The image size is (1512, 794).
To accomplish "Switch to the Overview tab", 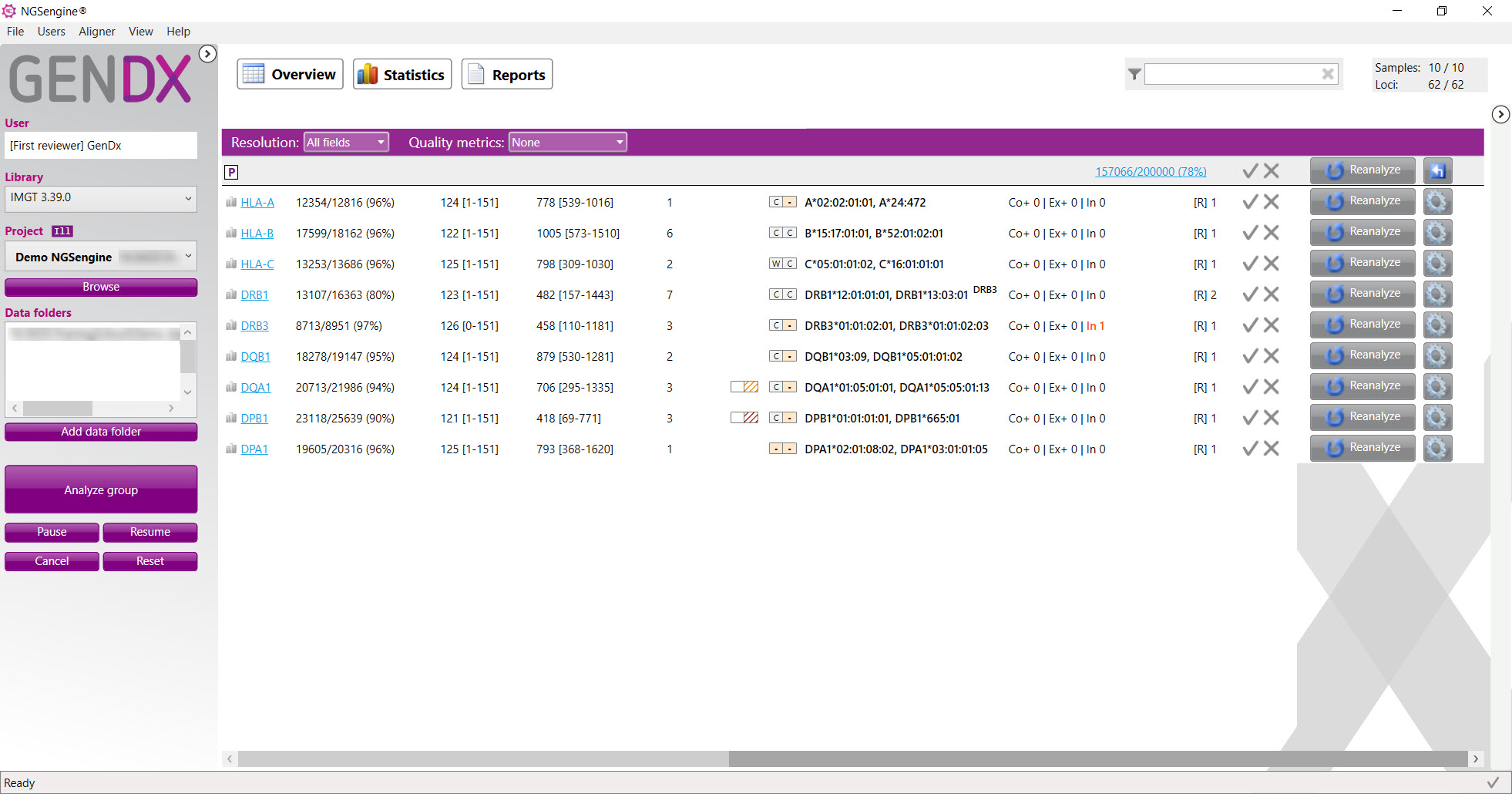I will [290, 74].
